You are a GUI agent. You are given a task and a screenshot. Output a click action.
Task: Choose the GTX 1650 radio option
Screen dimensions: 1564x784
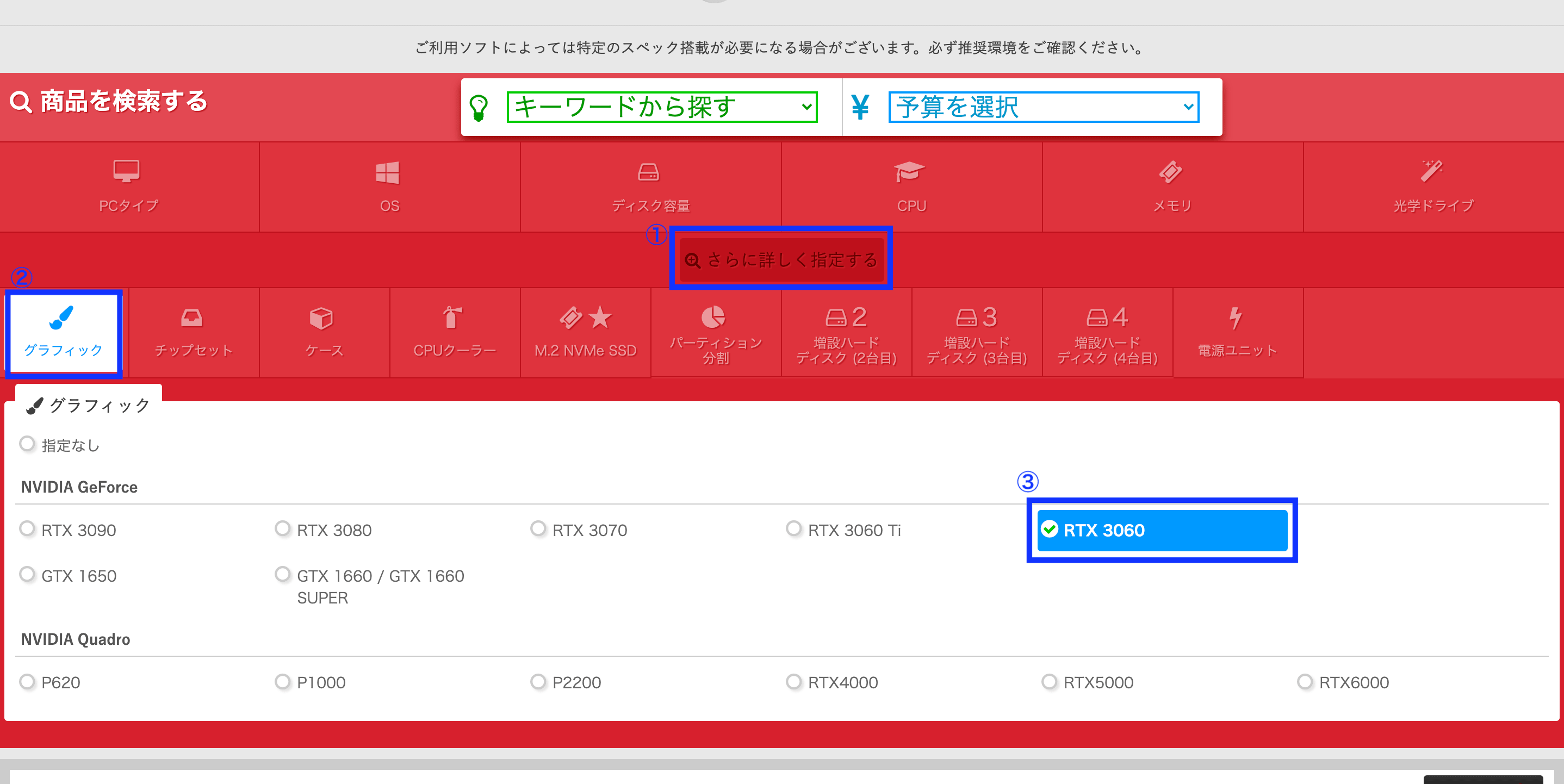pos(27,574)
